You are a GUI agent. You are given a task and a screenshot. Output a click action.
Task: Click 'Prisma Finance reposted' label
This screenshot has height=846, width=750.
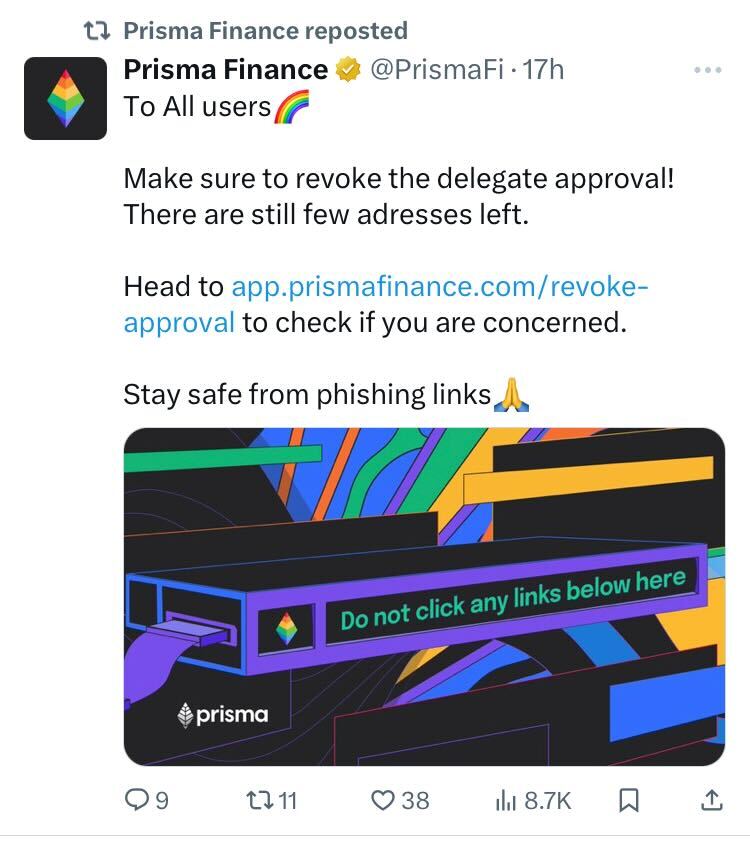point(265,31)
